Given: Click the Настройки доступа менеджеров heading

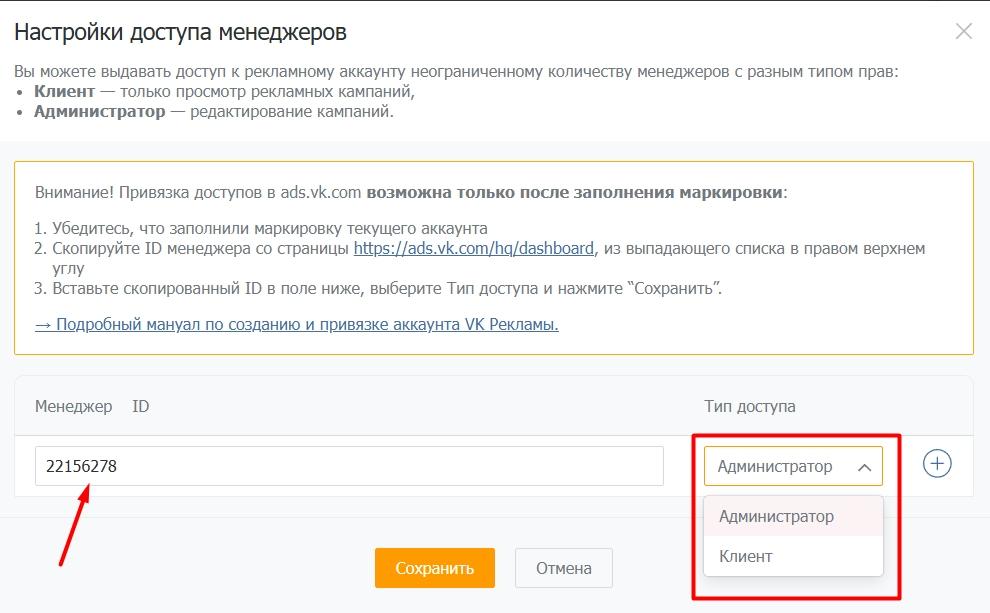Looking at the screenshot, I should (180, 32).
